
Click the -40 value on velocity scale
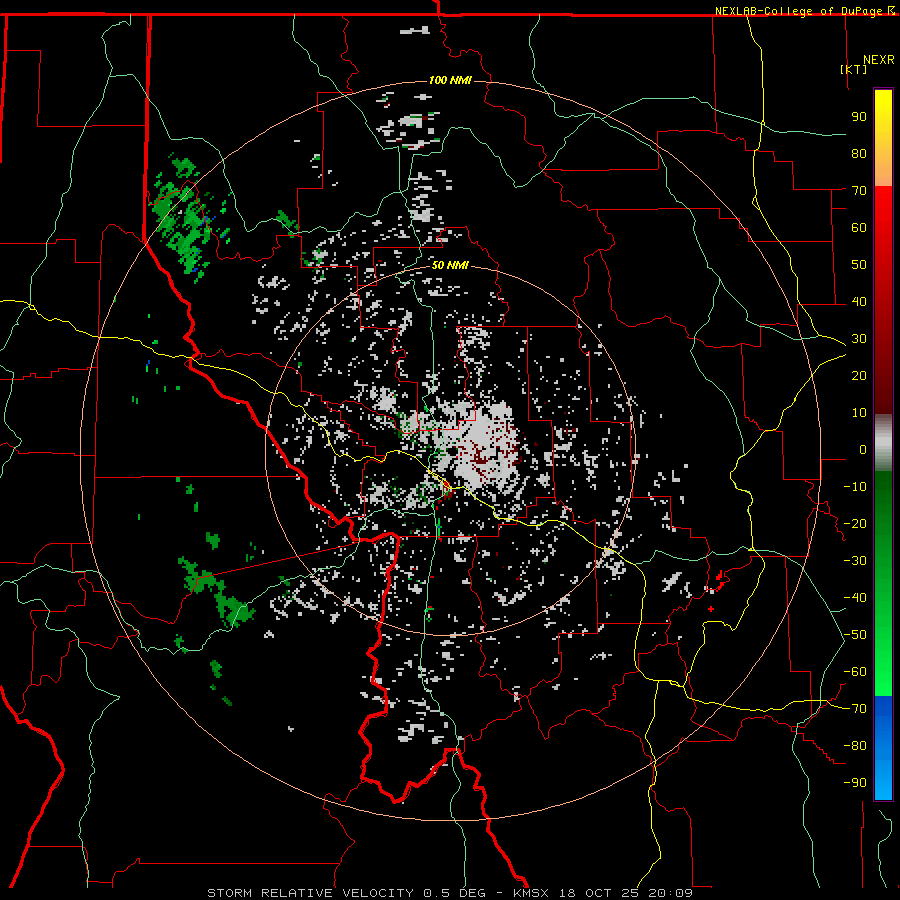coord(855,598)
